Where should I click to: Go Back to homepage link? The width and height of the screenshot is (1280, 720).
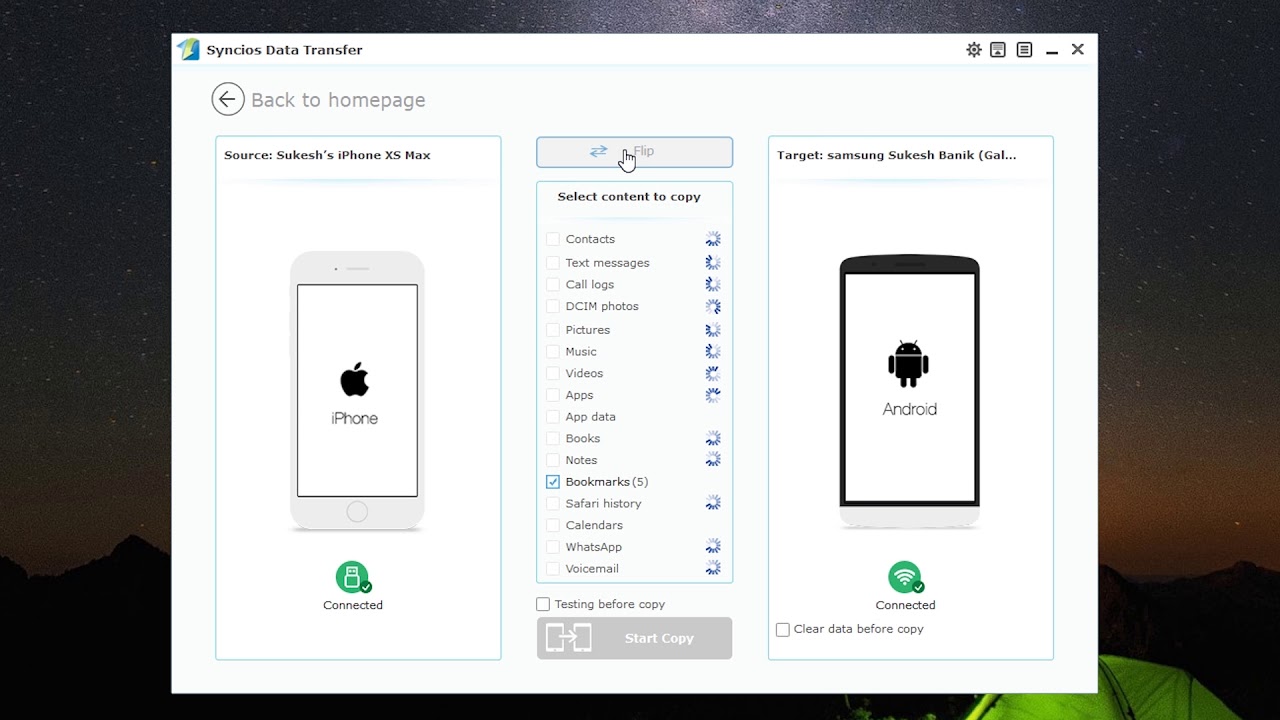click(338, 100)
